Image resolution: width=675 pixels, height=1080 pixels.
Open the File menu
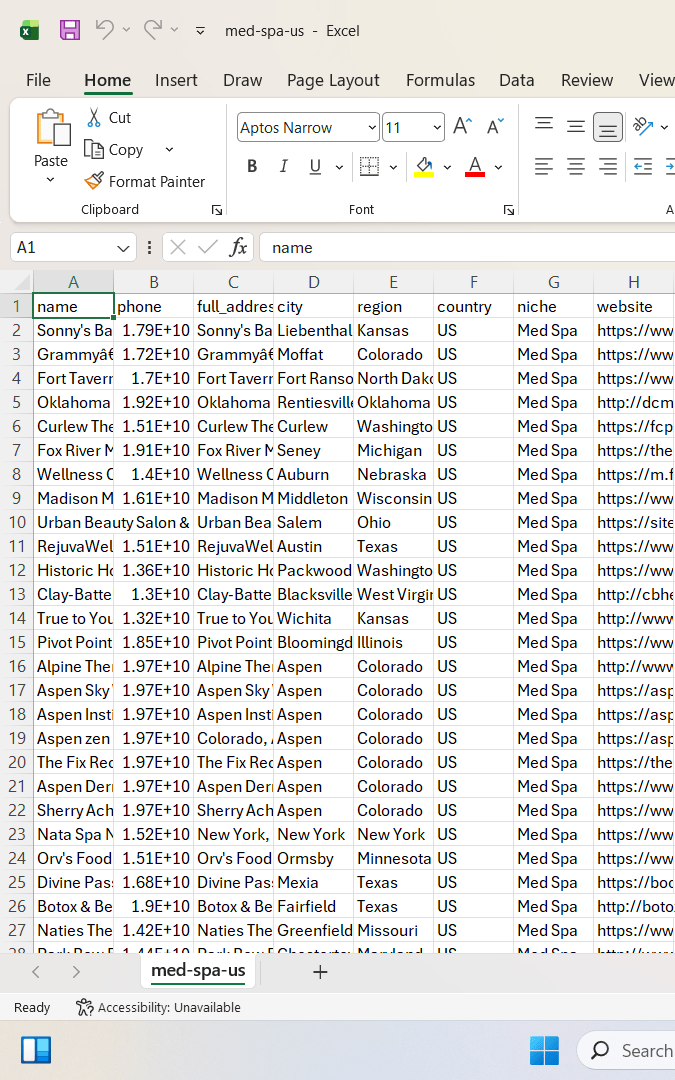[x=39, y=81]
